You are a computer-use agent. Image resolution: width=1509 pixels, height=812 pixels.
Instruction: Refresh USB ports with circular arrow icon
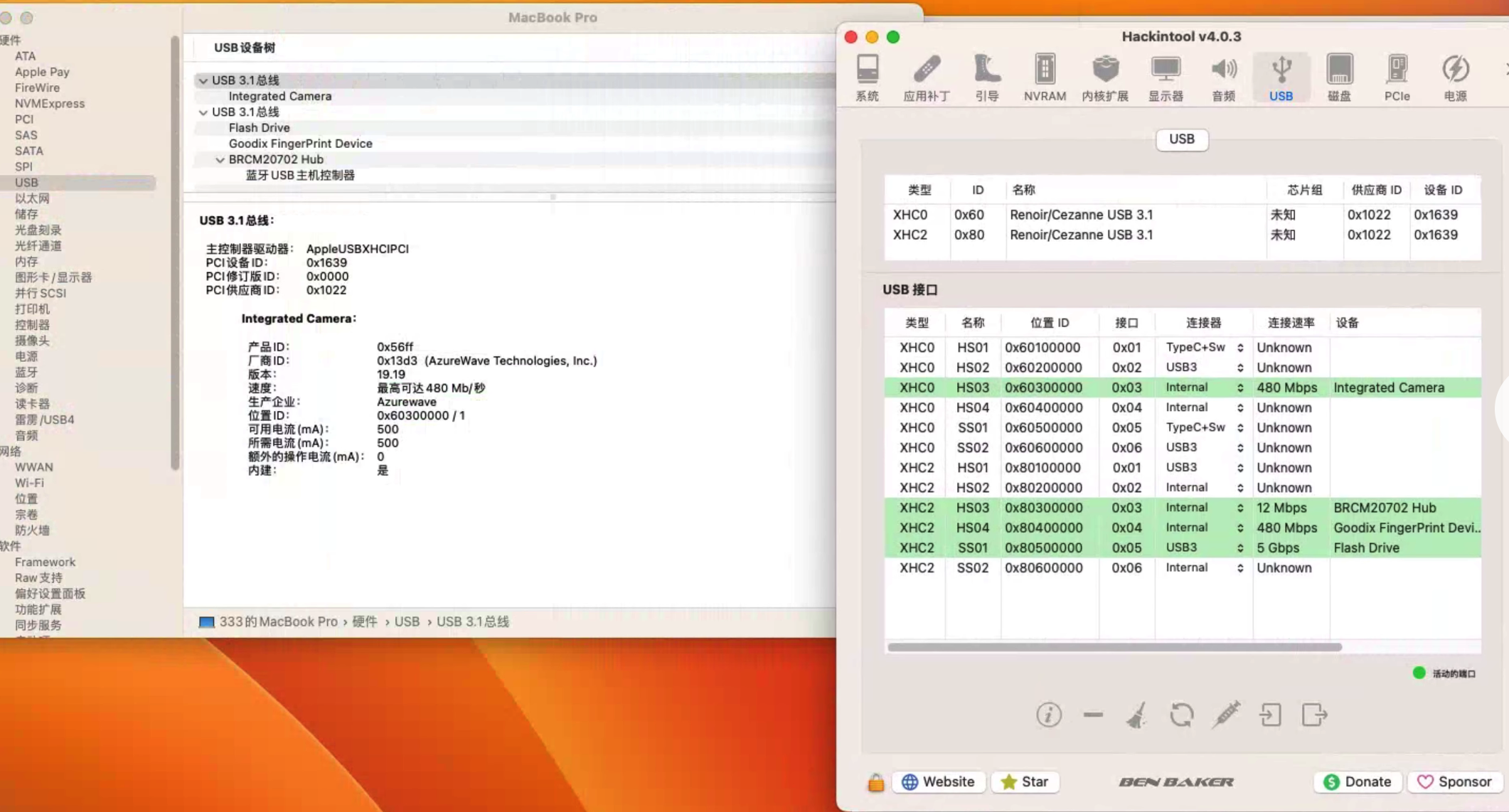tap(1182, 715)
